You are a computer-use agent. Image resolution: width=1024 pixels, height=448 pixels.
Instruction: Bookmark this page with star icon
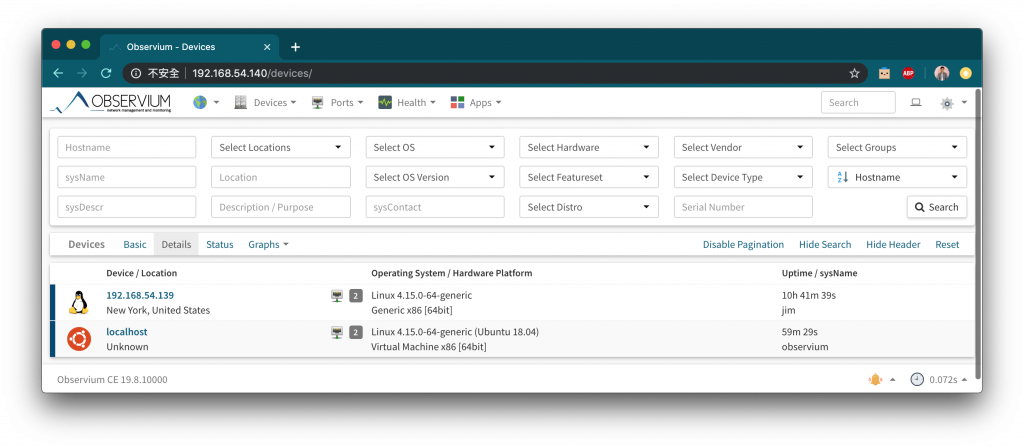(x=854, y=73)
